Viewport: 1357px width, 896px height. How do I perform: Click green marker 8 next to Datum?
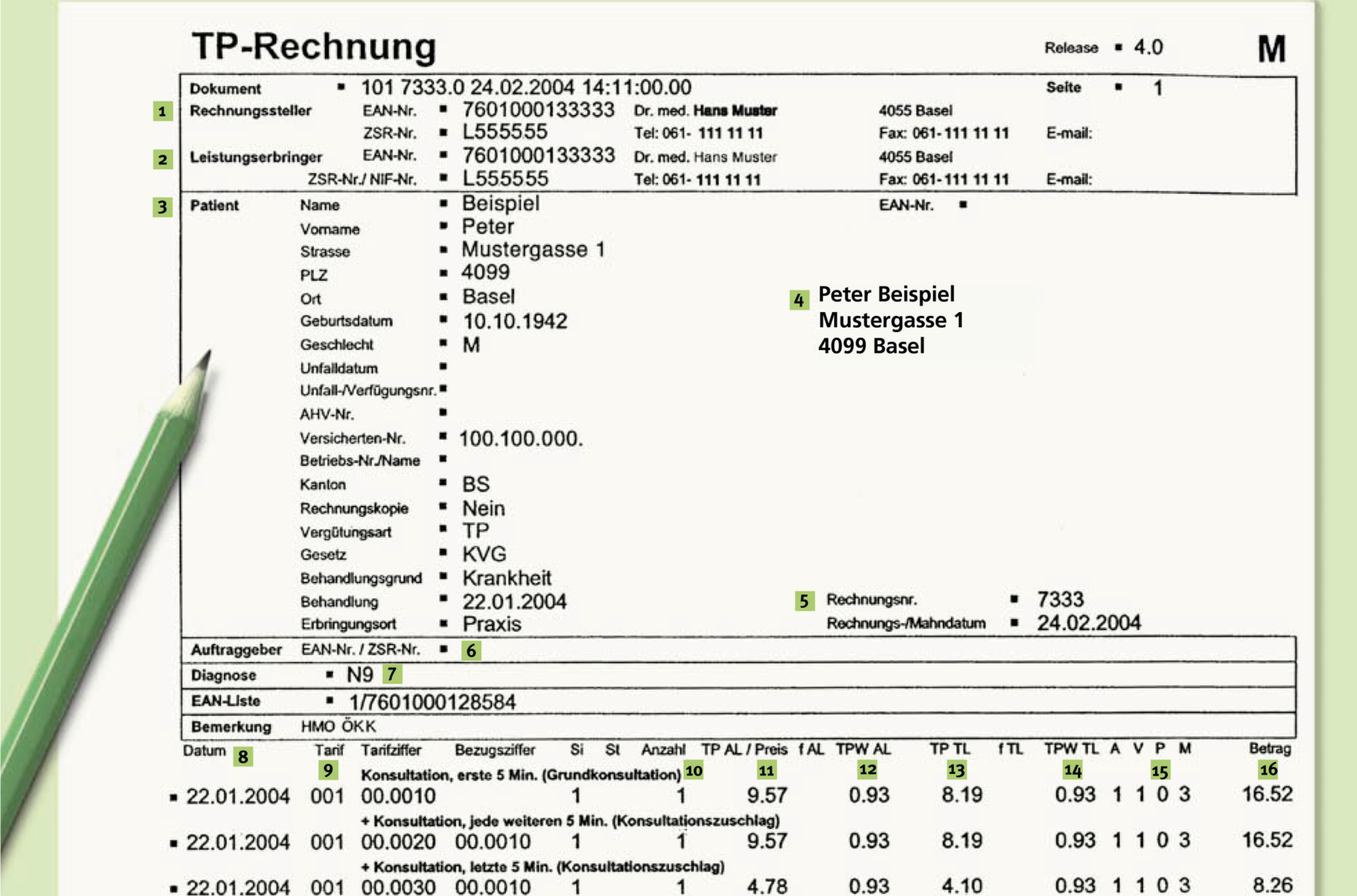[x=243, y=756]
